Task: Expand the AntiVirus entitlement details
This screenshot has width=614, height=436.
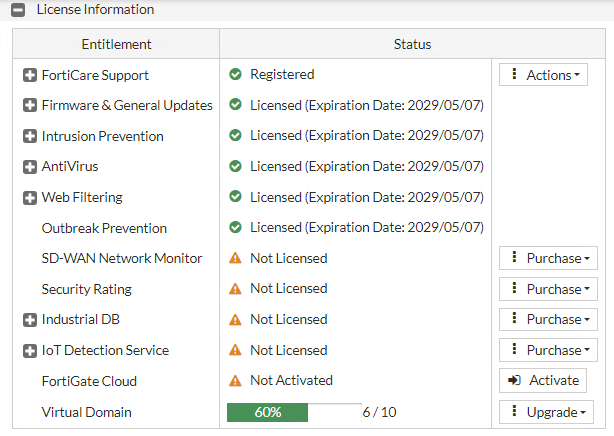Action: tap(30, 167)
